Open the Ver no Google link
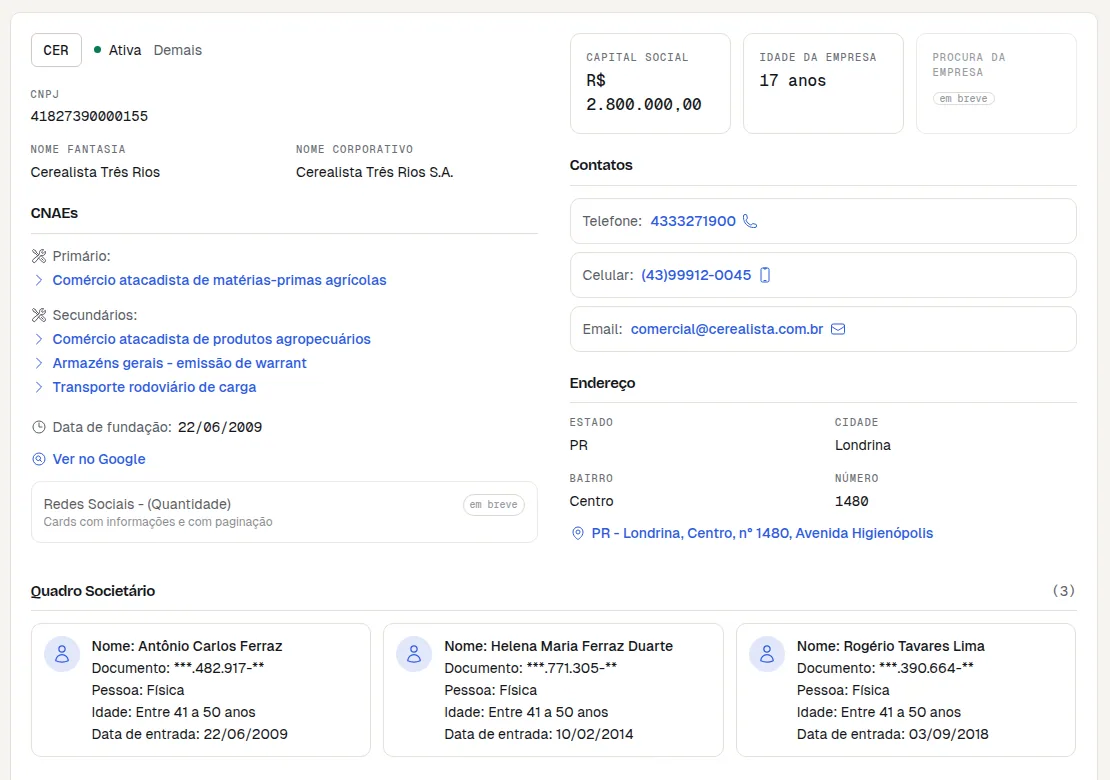This screenshot has height=780, width=1110. (x=99, y=459)
